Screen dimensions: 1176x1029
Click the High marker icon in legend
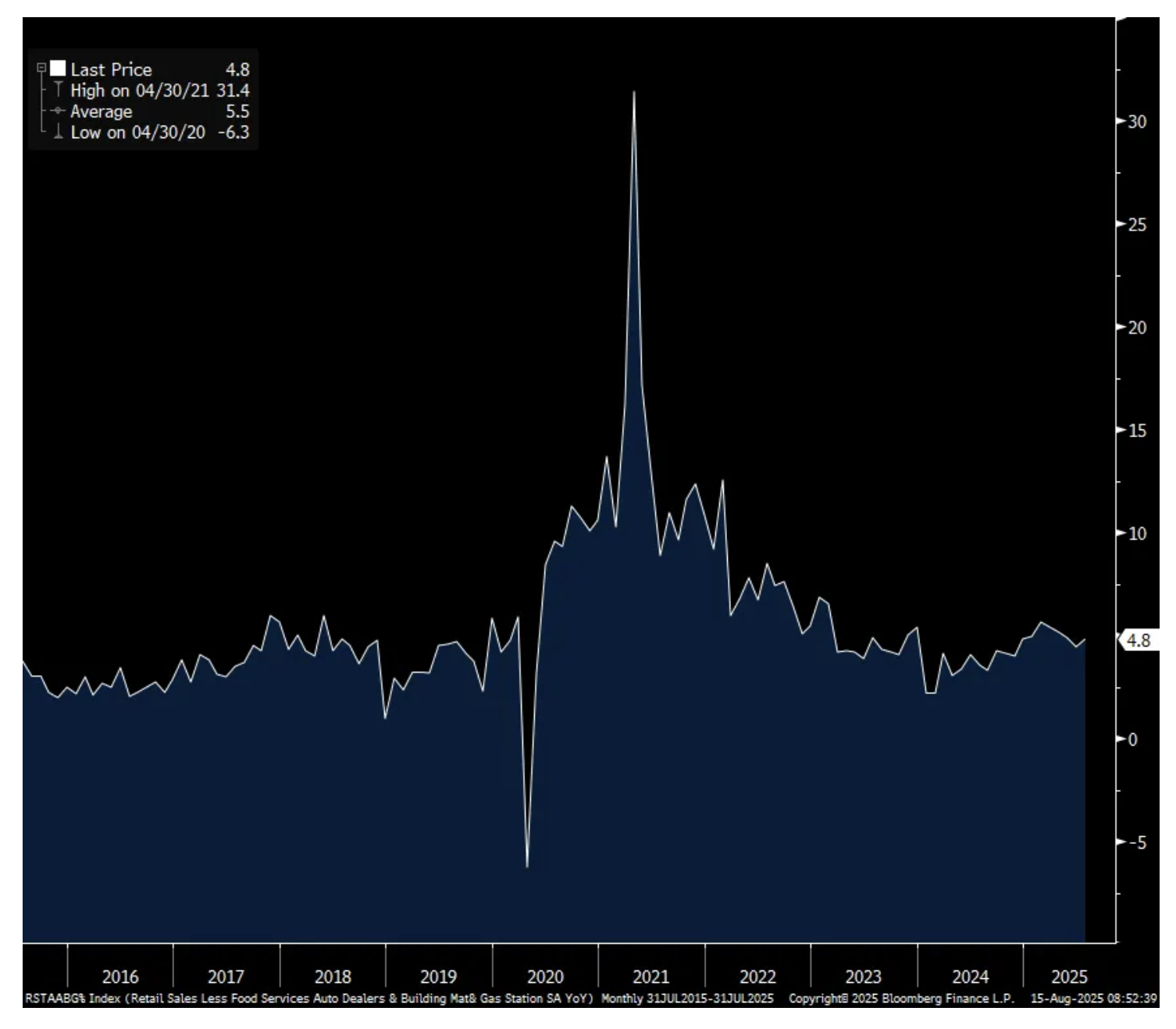tap(58, 90)
